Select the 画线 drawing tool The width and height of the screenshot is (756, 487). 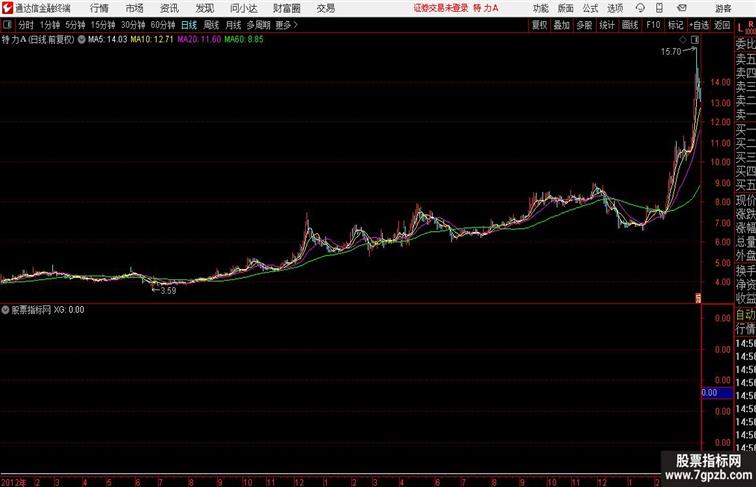click(630, 25)
